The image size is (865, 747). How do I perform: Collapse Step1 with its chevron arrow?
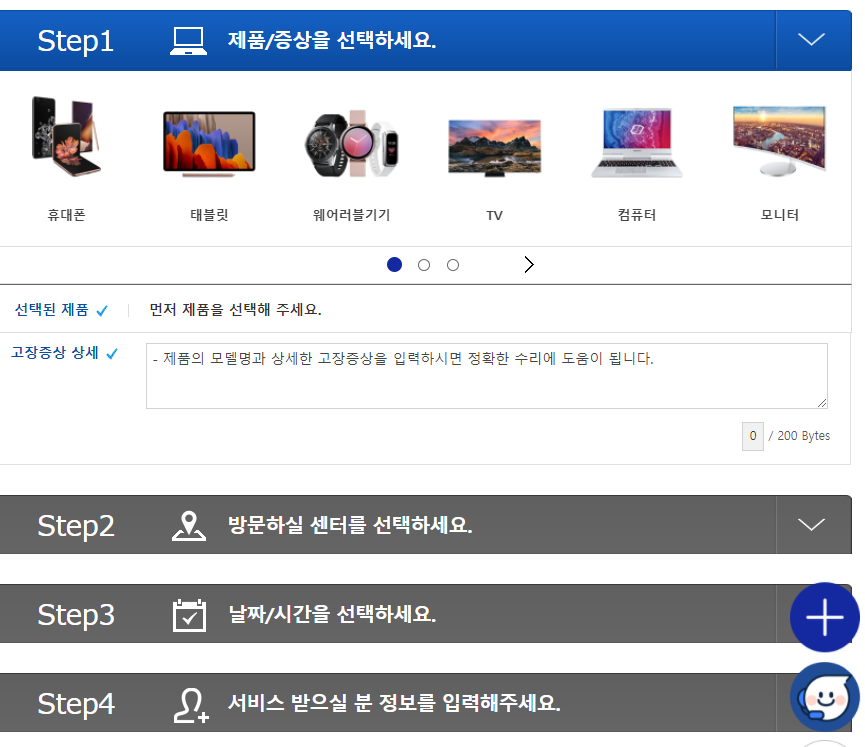point(811,40)
